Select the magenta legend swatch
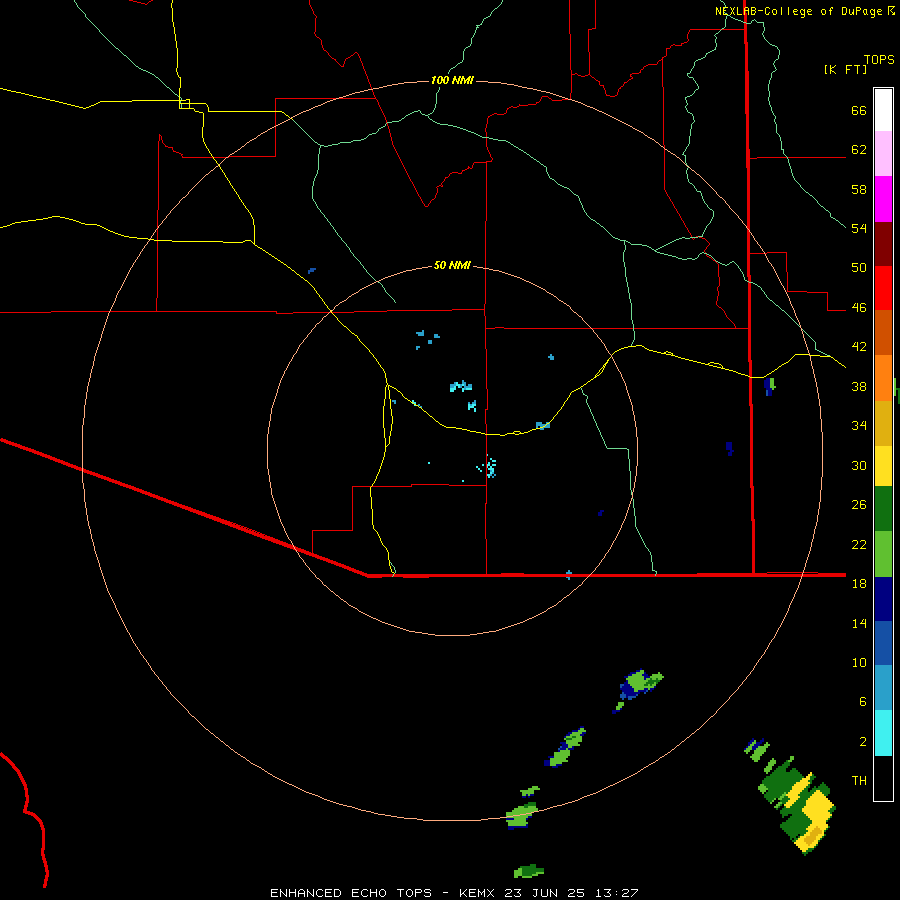 click(x=883, y=199)
